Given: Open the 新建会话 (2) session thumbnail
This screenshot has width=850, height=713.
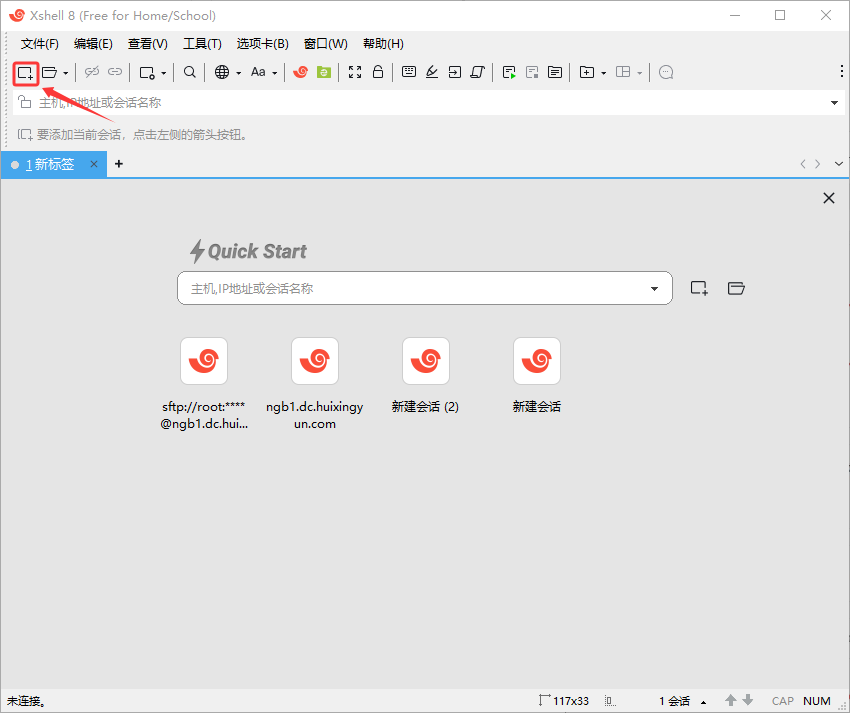Looking at the screenshot, I should (426, 361).
